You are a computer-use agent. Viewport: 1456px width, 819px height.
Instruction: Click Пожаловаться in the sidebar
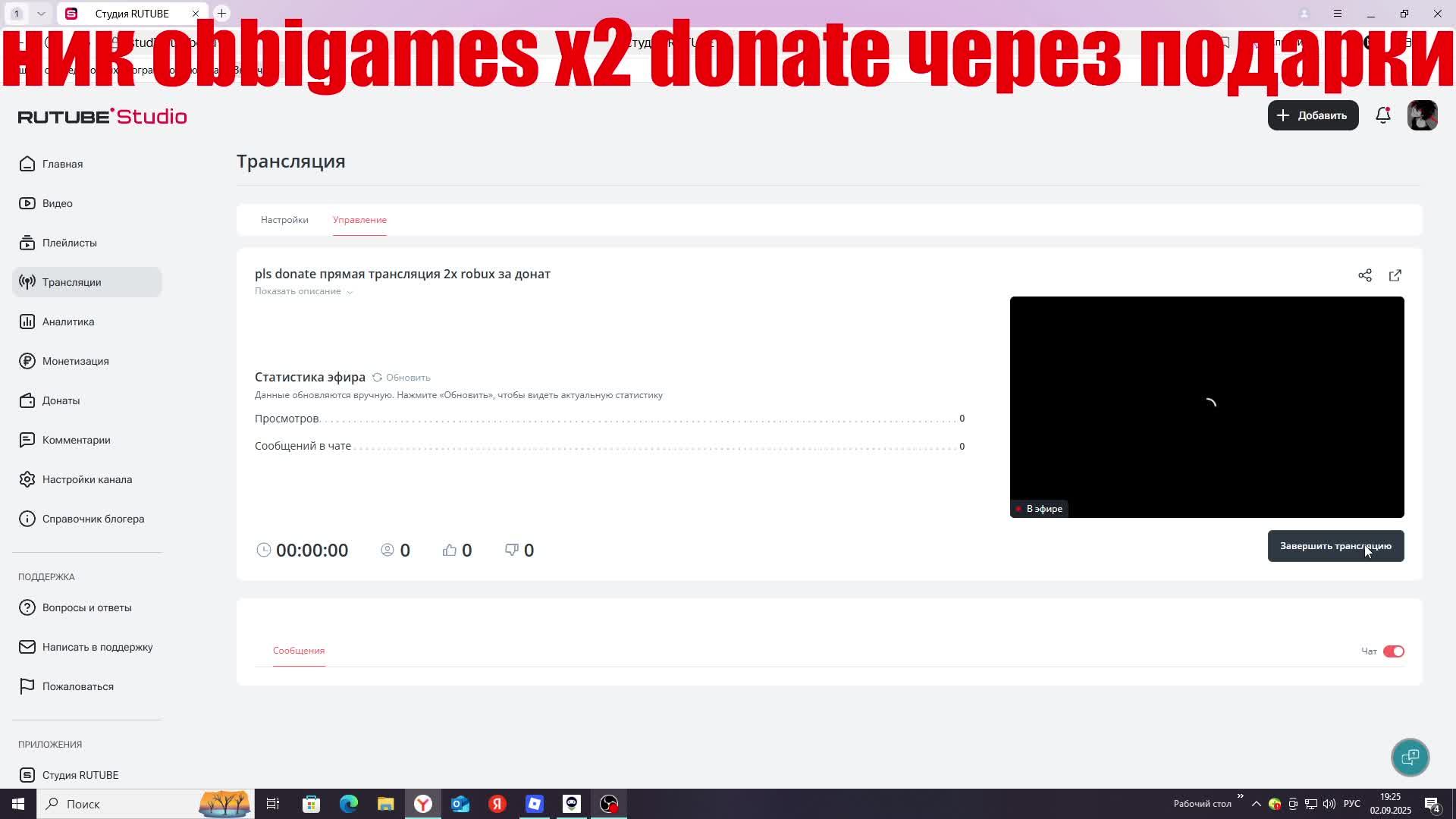click(x=86, y=686)
